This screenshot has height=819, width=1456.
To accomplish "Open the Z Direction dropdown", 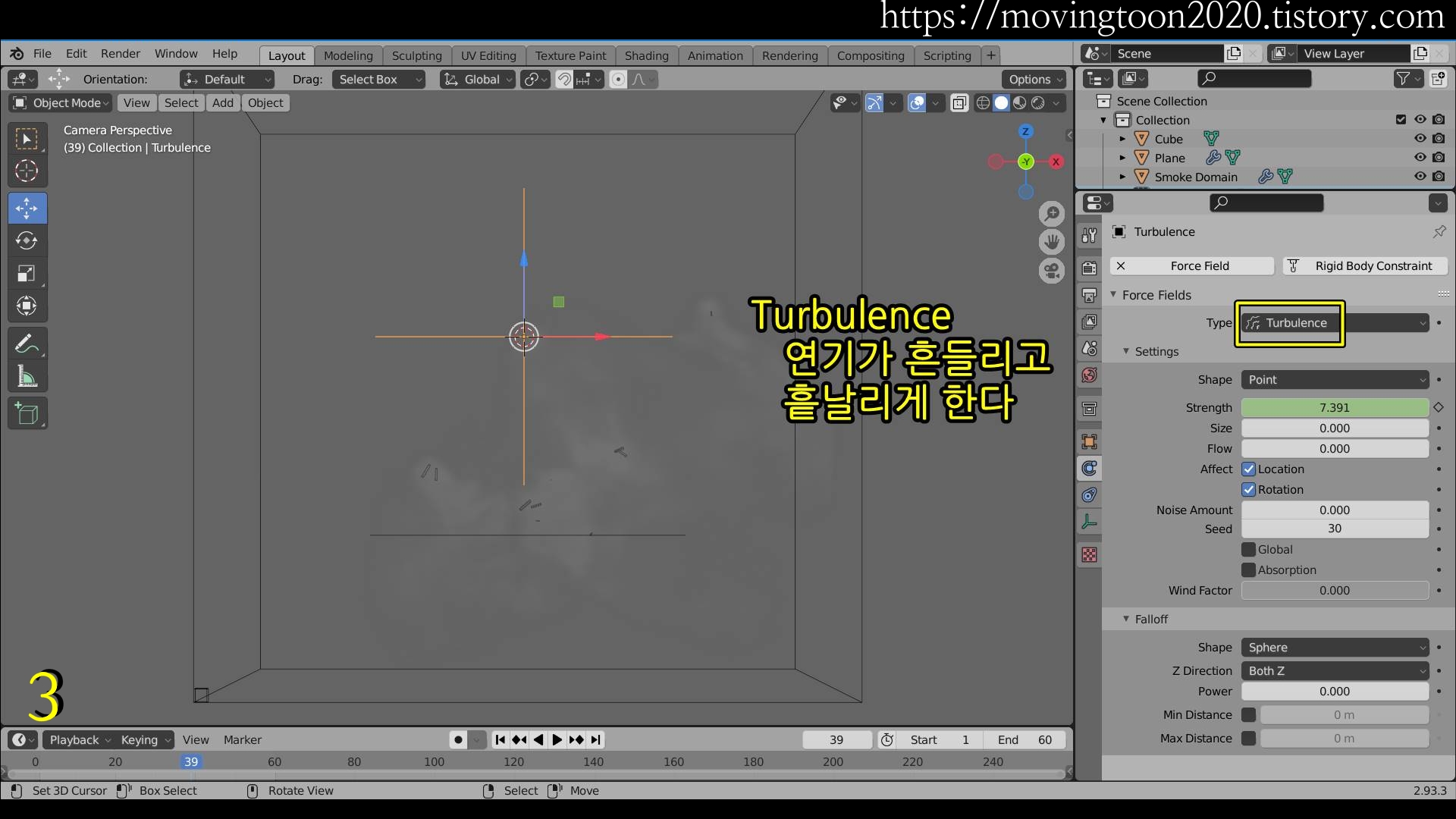I will click(1335, 671).
